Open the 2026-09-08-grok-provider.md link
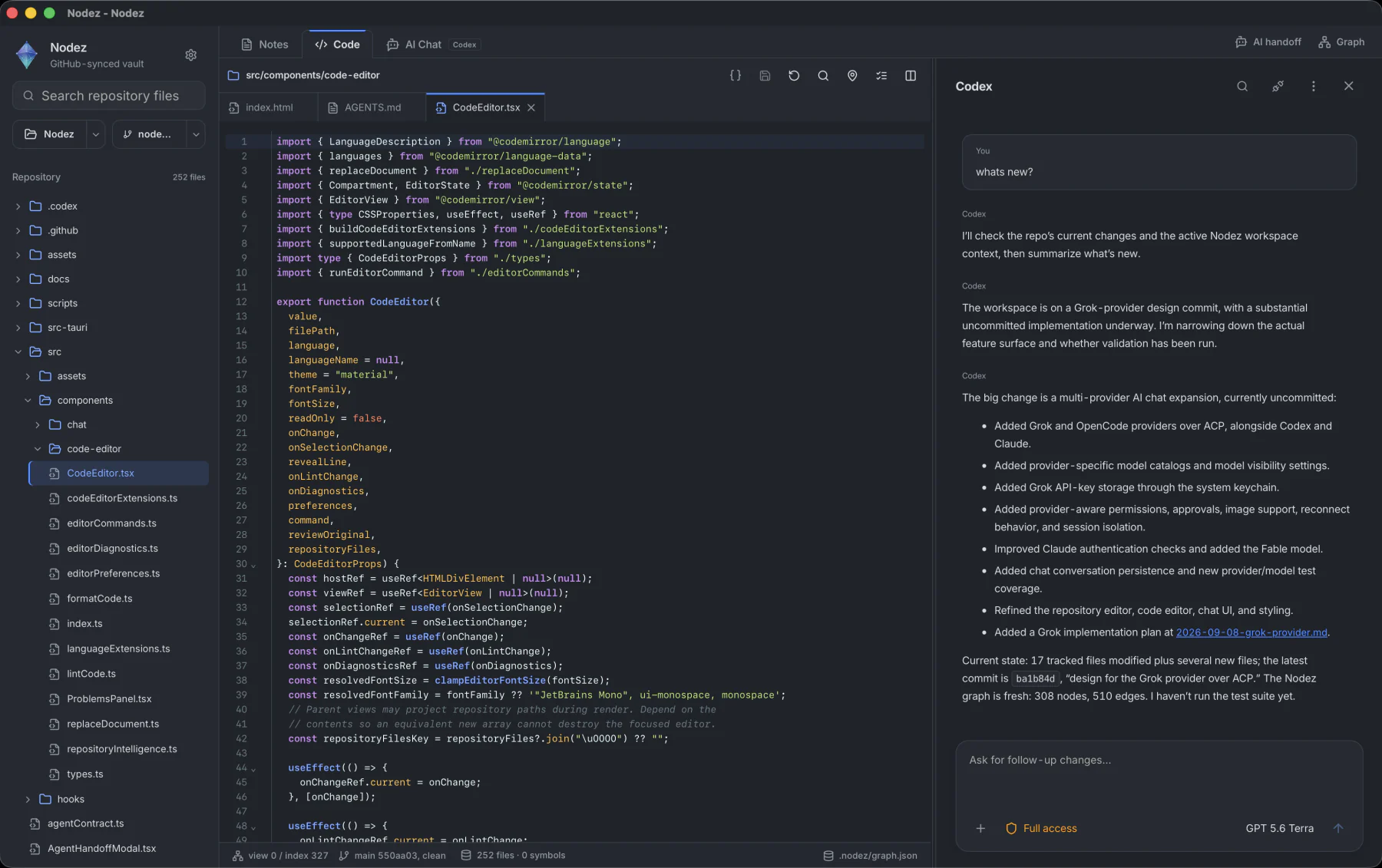1382x868 pixels. click(1251, 632)
